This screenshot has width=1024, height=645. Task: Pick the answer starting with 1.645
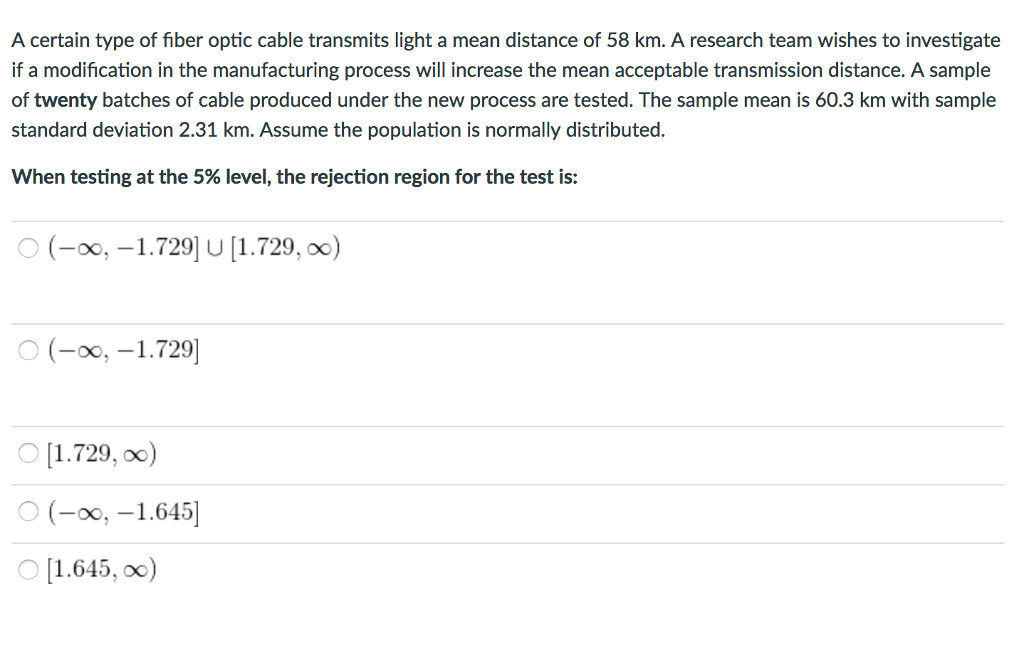point(100,568)
